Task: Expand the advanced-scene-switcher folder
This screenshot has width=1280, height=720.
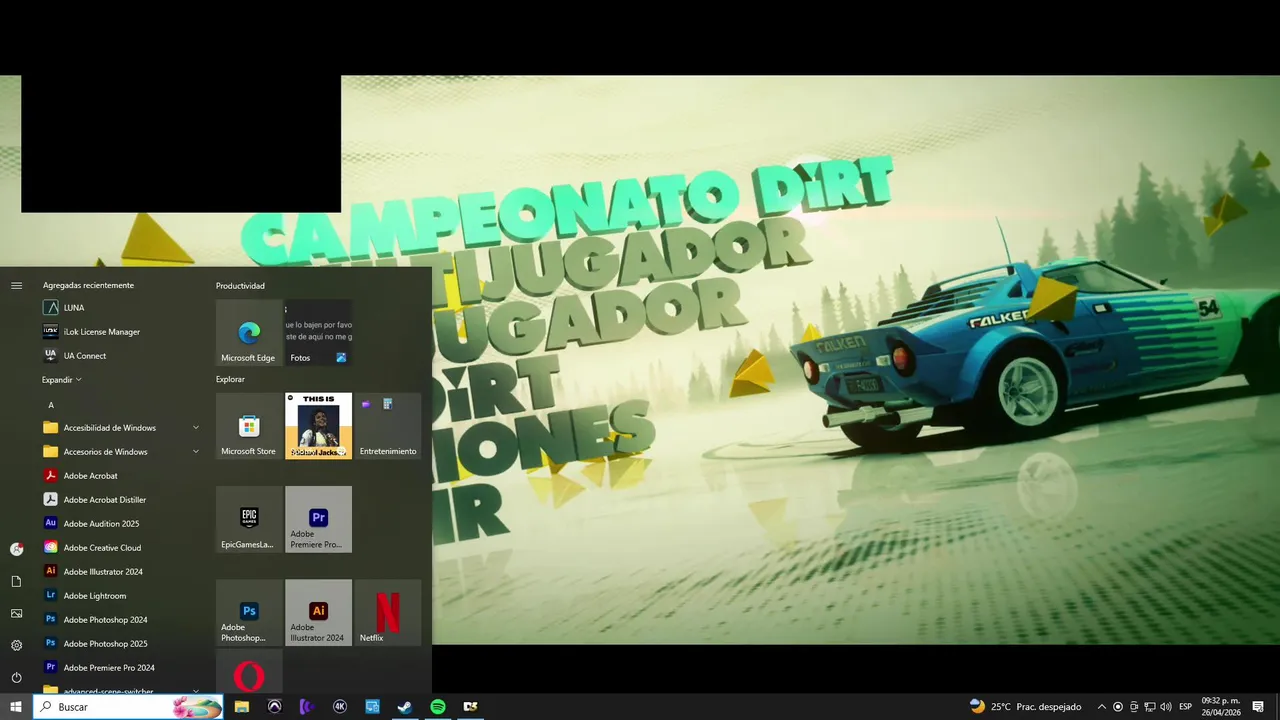Action: coord(120,688)
